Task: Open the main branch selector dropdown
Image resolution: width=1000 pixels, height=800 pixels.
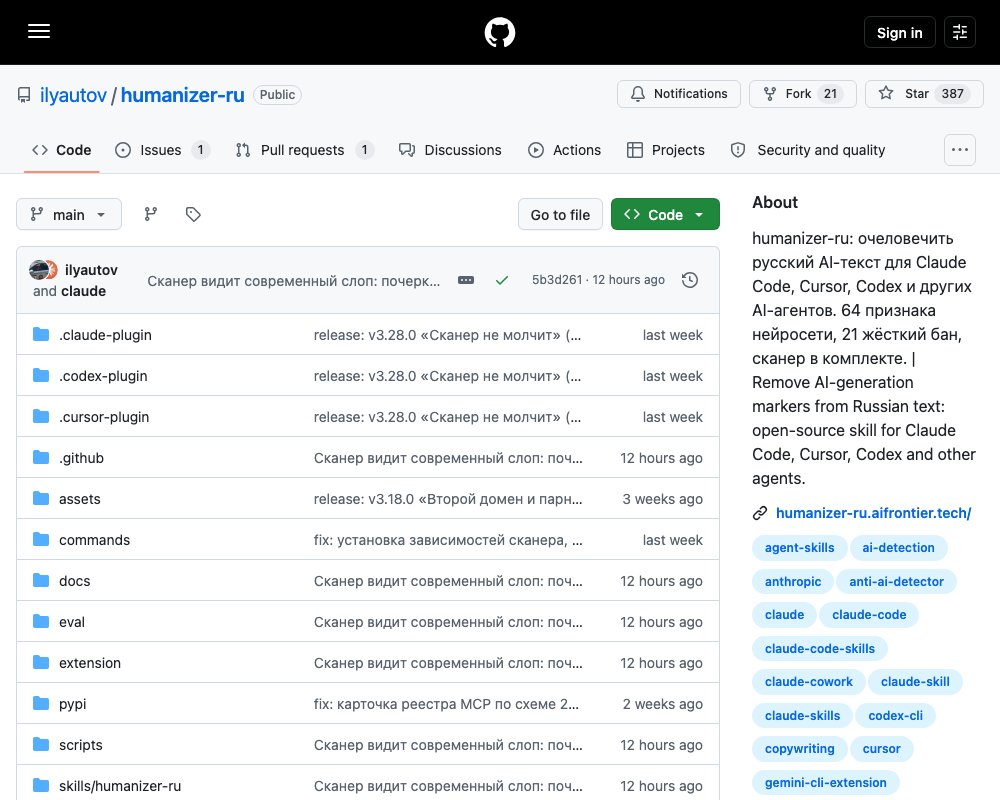Action: (69, 214)
